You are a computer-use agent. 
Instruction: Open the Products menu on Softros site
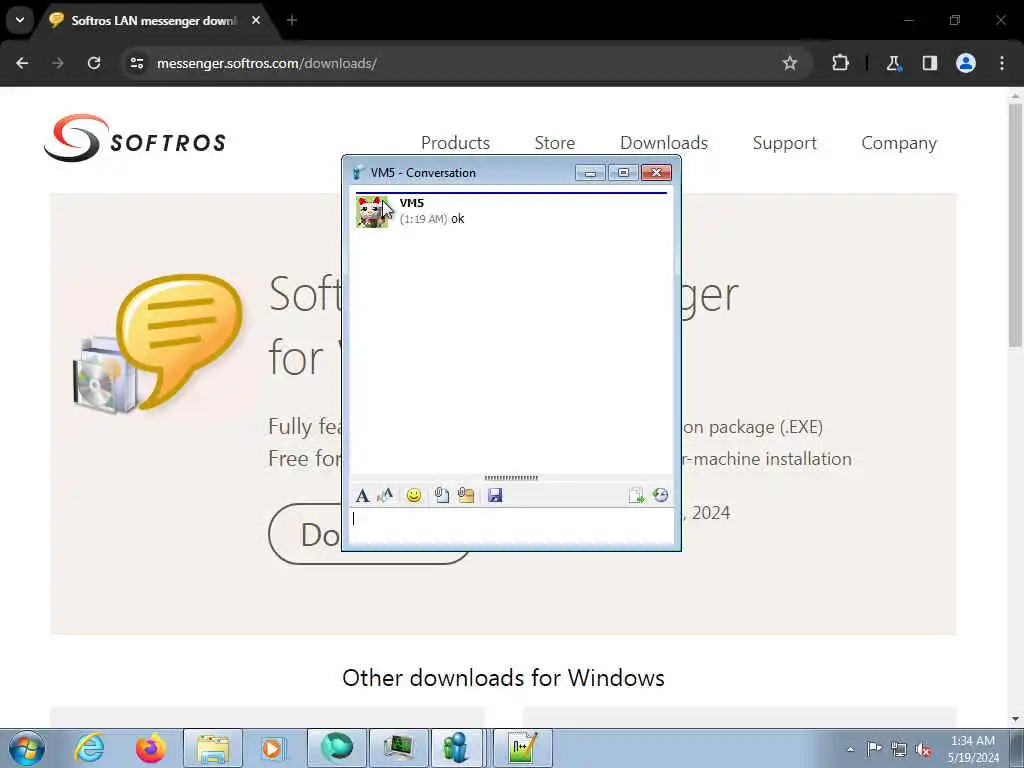455,143
